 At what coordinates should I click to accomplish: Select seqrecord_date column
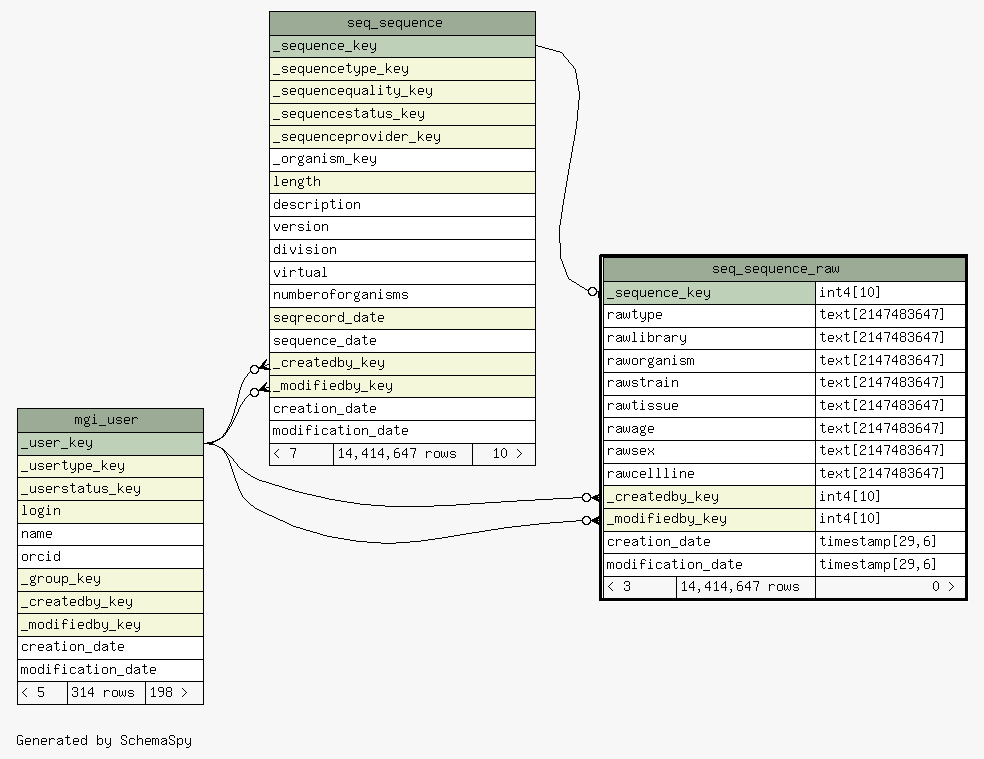[402, 318]
